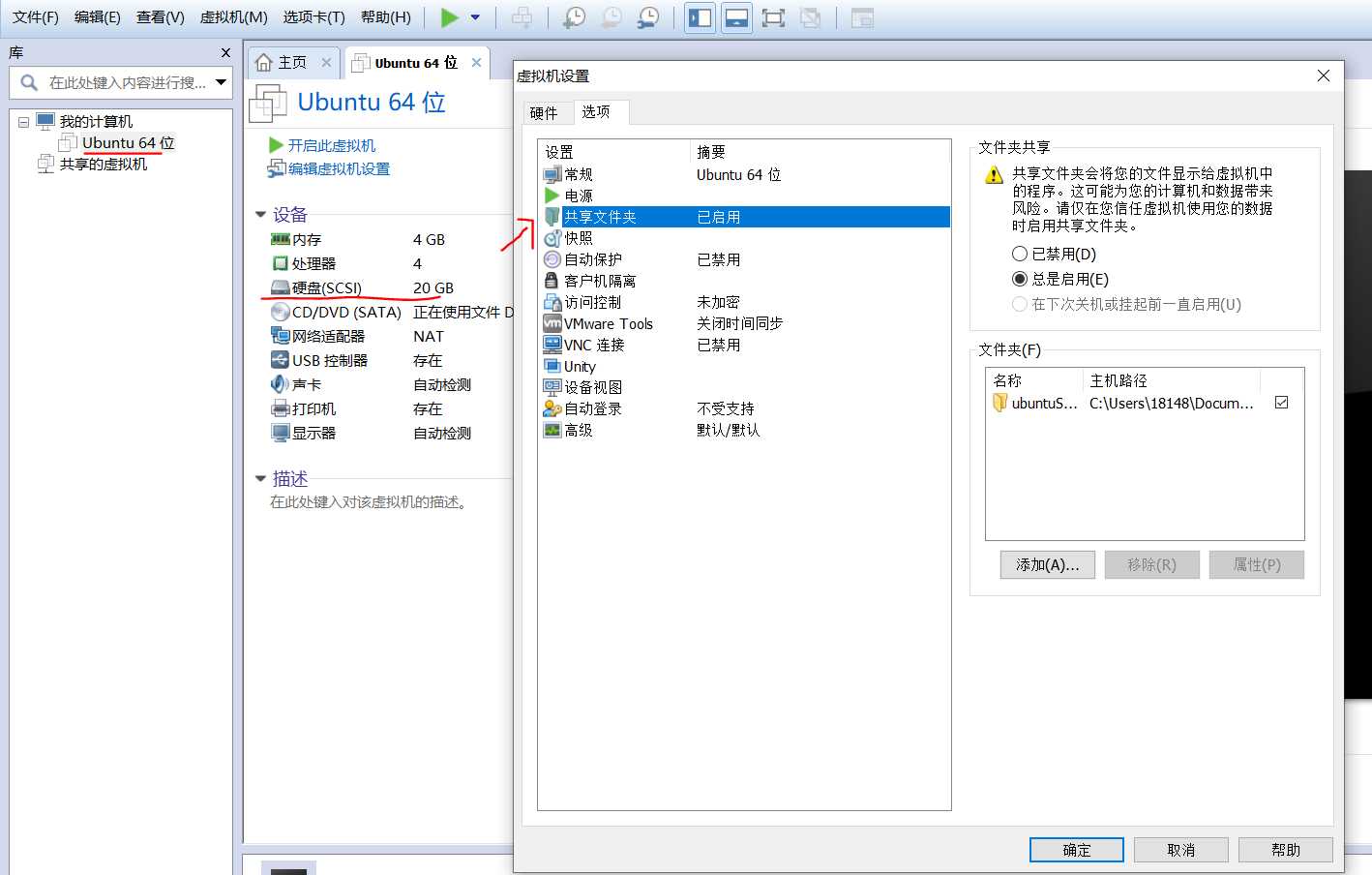Click the 添加(A)... button

pos(1048,564)
